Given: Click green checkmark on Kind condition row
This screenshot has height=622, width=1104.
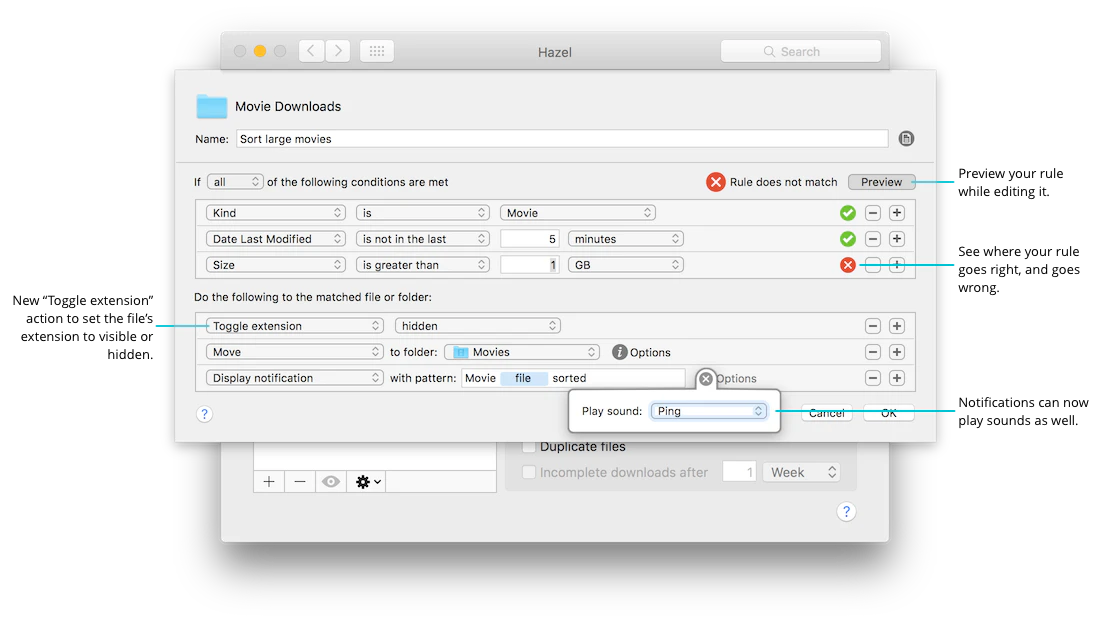Looking at the screenshot, I should pyautogui.click(x=848, y=213).
